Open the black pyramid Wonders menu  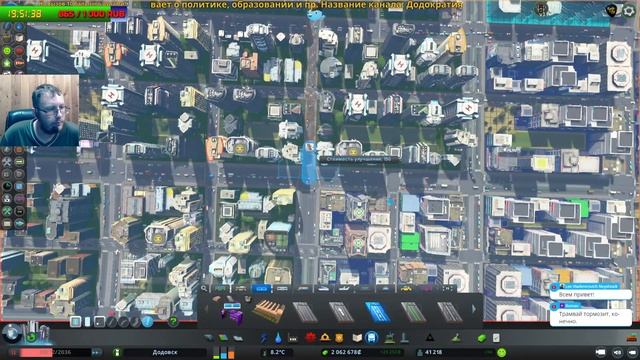pyautogui.click(x=429, y=338)
